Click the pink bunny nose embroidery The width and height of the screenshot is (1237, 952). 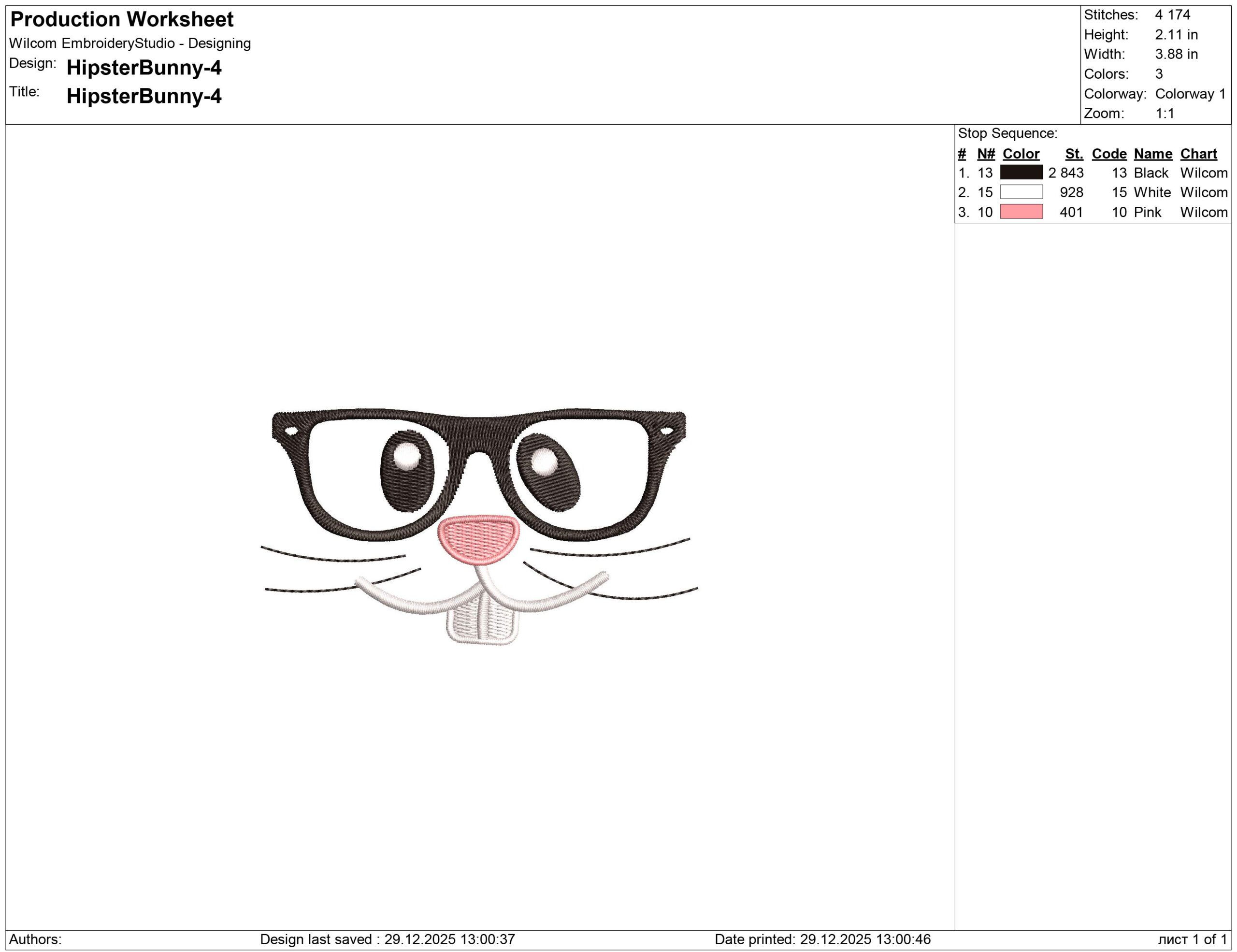click(x=478, y=538)
